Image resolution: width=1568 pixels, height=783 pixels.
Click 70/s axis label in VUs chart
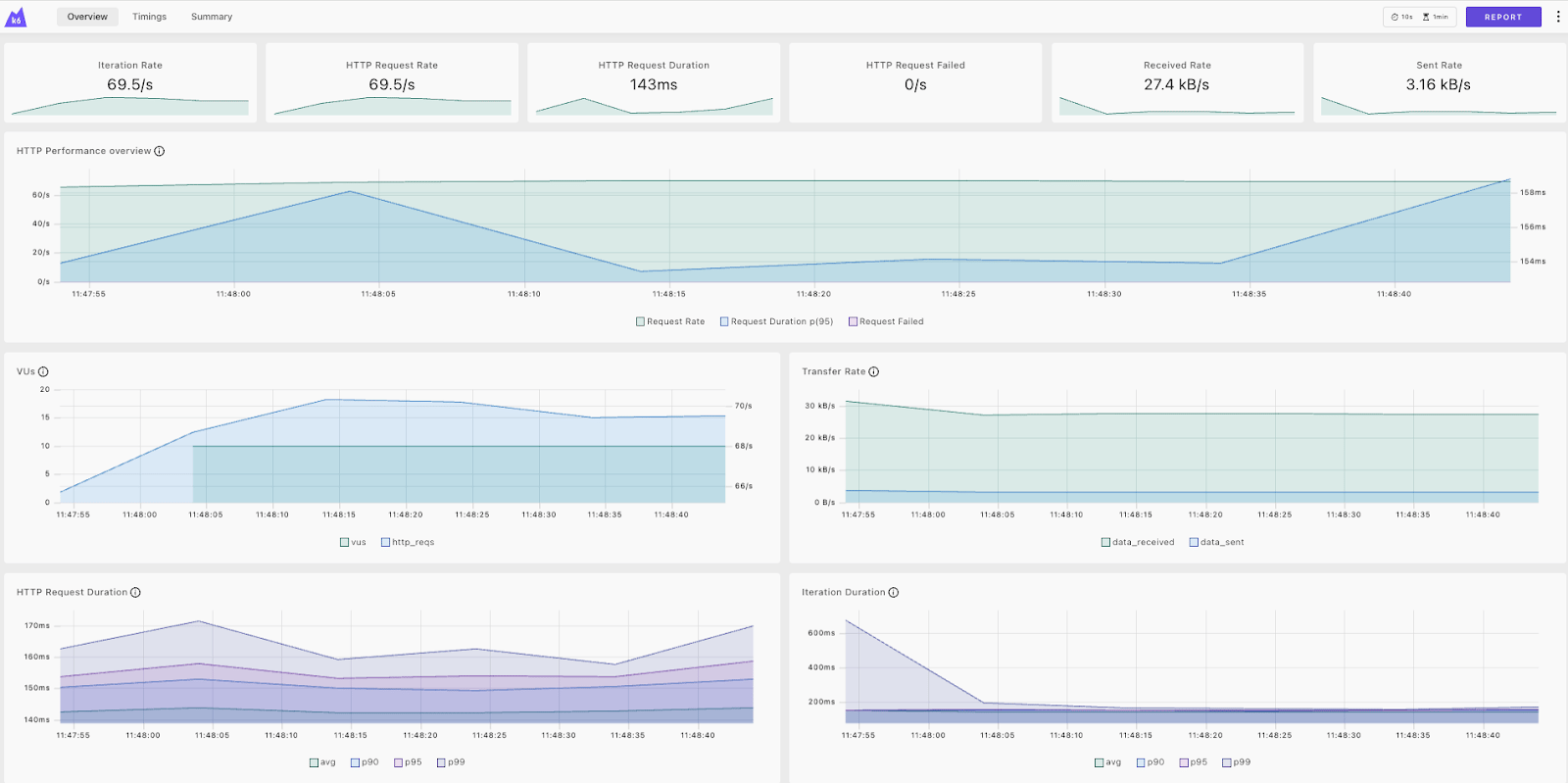744,406
